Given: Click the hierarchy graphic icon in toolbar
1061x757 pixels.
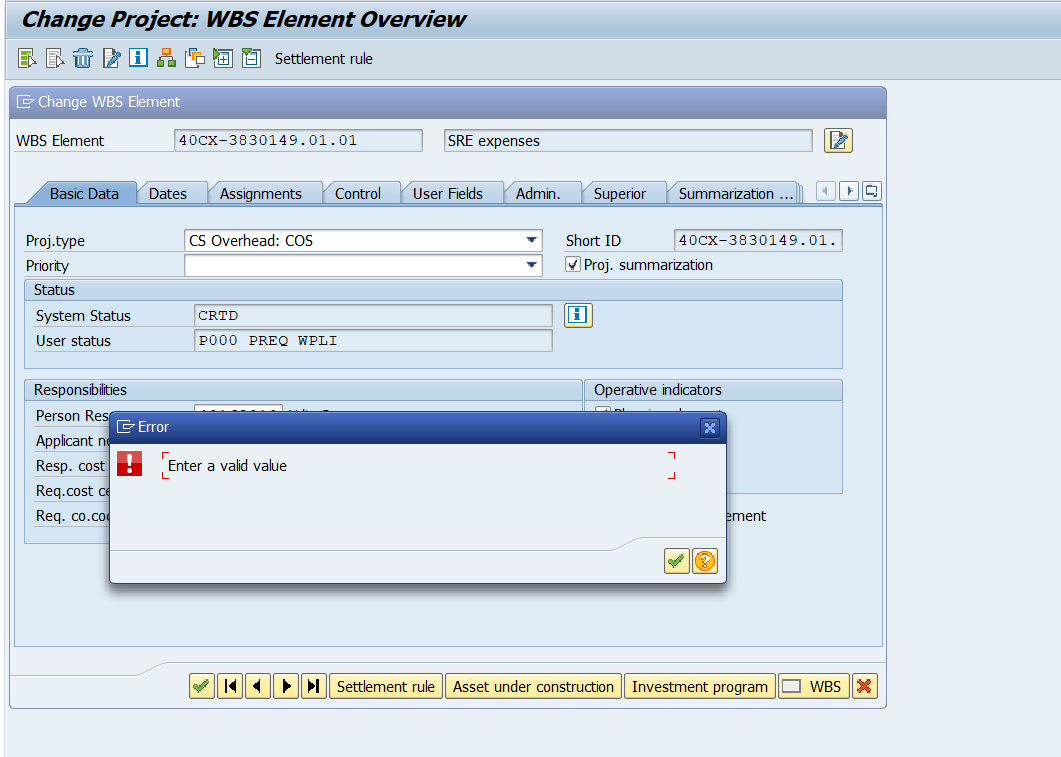Looking at the screenshot, I should pos(166,58).
